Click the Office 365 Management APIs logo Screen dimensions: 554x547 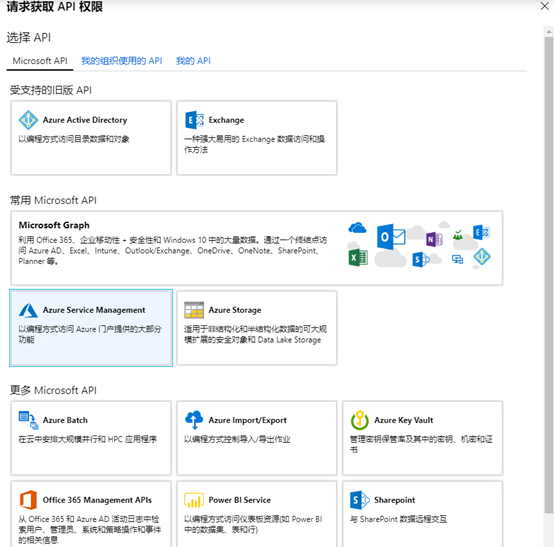(28, 500)
